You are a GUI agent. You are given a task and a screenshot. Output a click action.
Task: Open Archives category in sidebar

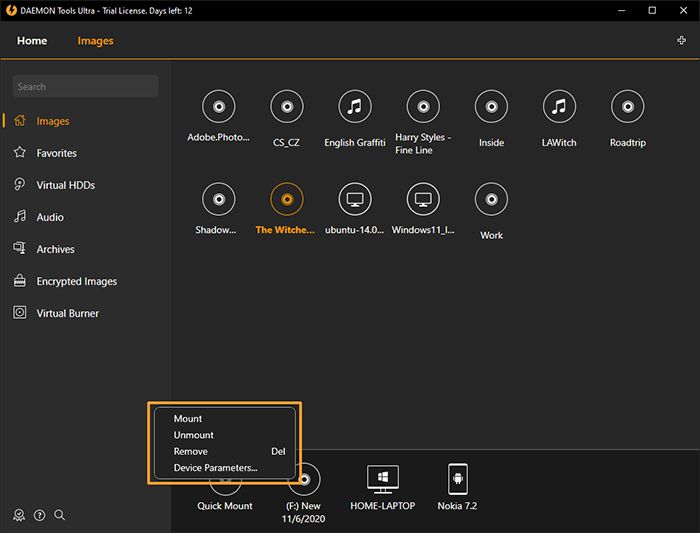pyautogui.click(x=55, y=249)
